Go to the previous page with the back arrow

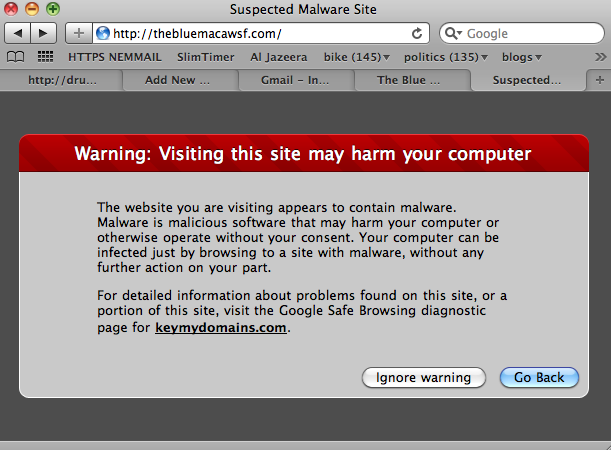(18, 34)
